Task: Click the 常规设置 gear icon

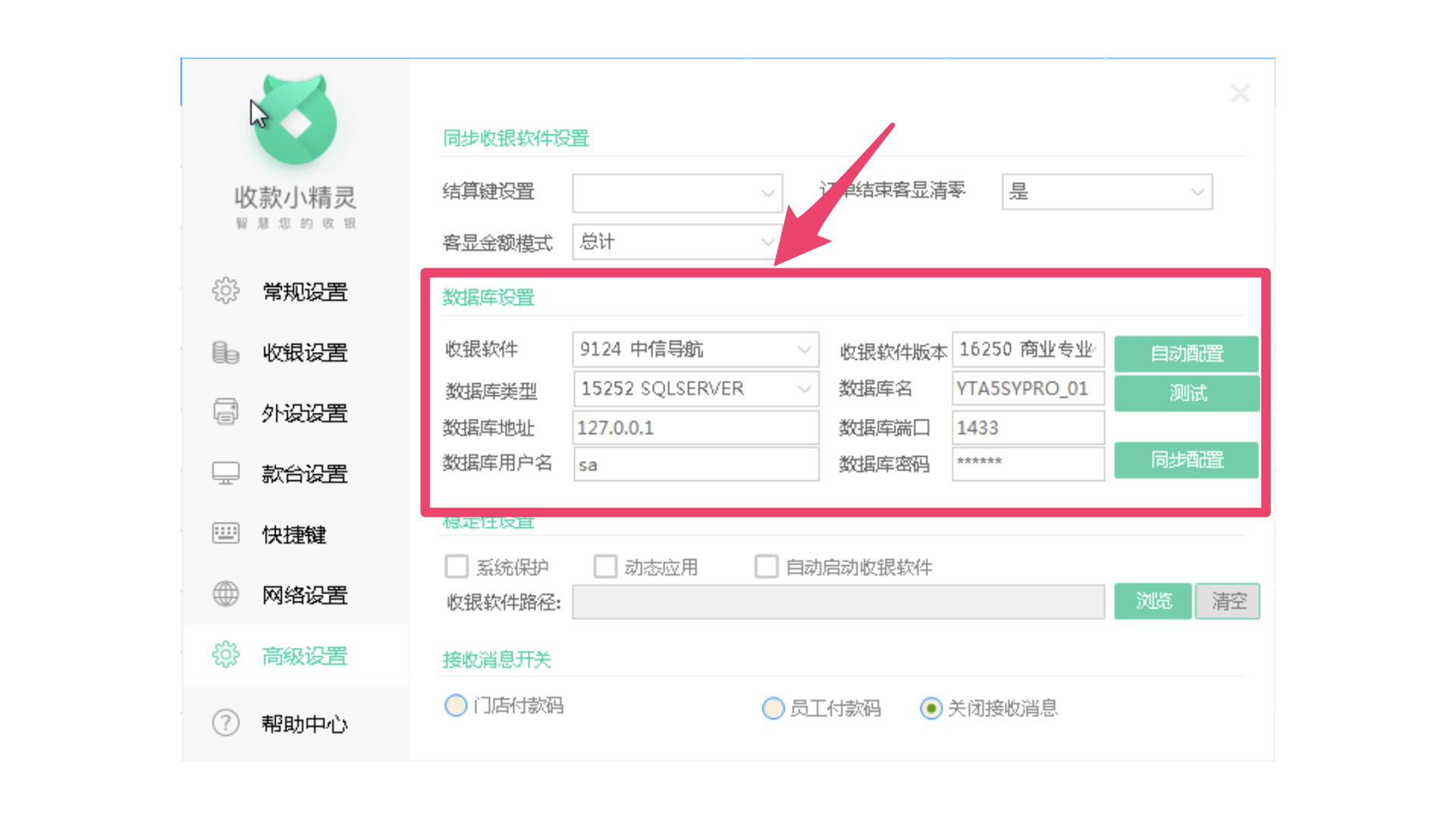Action: tap(225, 290)
